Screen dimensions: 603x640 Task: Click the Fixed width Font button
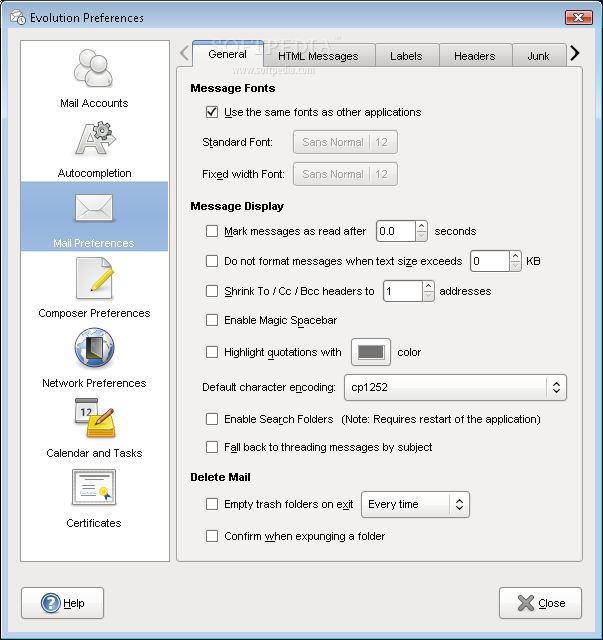[x=345, y=174]
